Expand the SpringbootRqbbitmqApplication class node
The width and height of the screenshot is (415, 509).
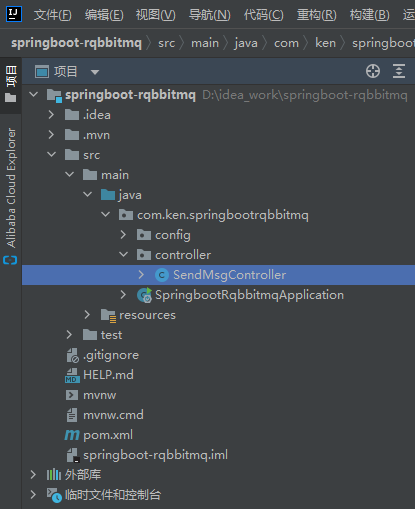coord(123,295)
